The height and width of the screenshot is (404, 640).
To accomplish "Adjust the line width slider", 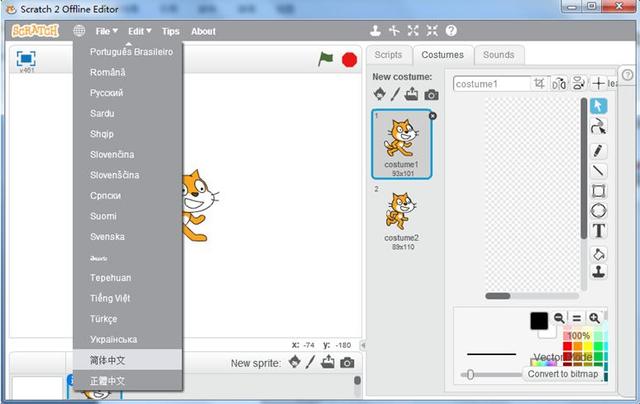I will coord(470,374).
